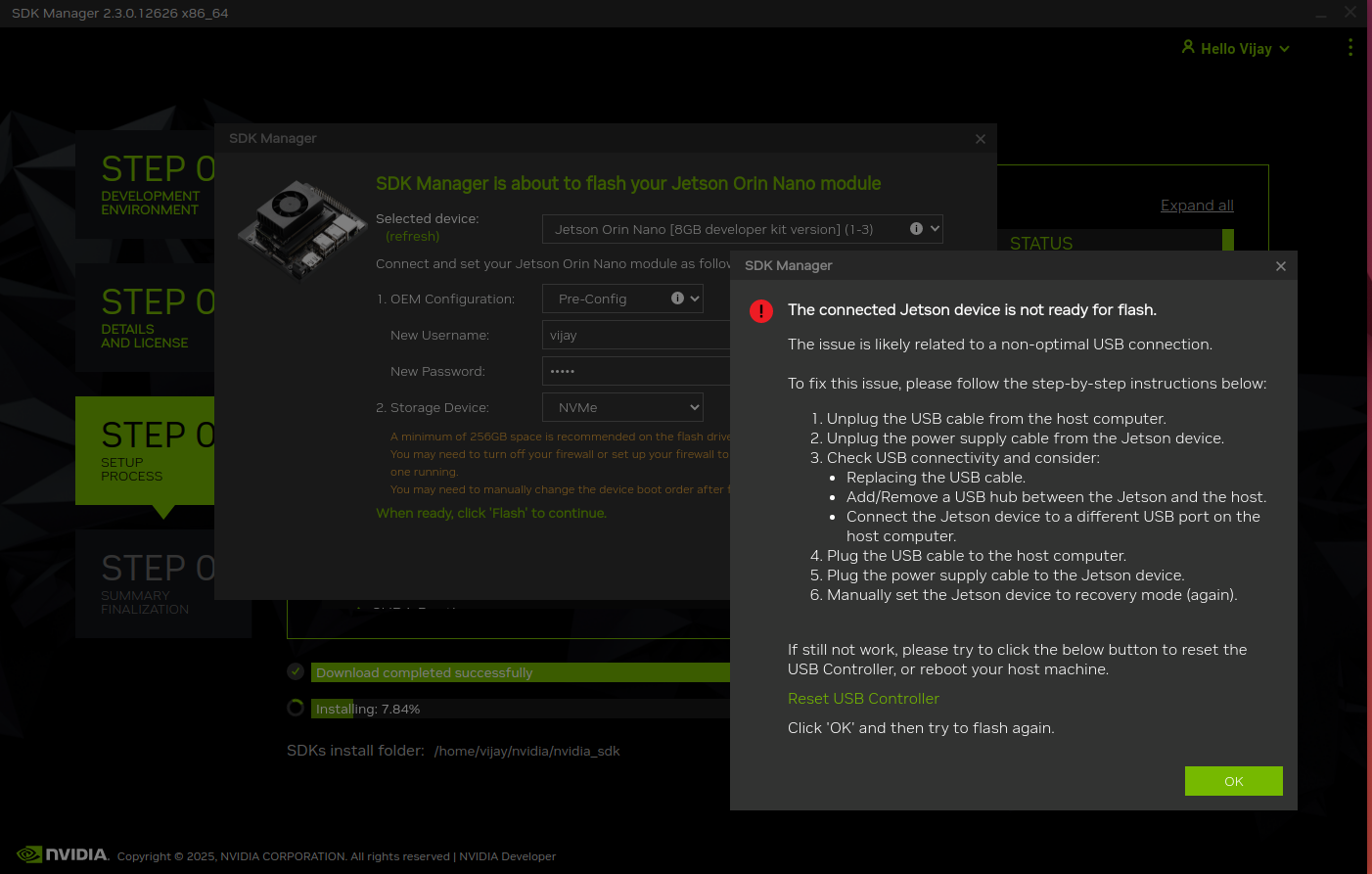Click the SDK Manager window title text
Screen dimensions: 1372x874
(x=120, y=14)
